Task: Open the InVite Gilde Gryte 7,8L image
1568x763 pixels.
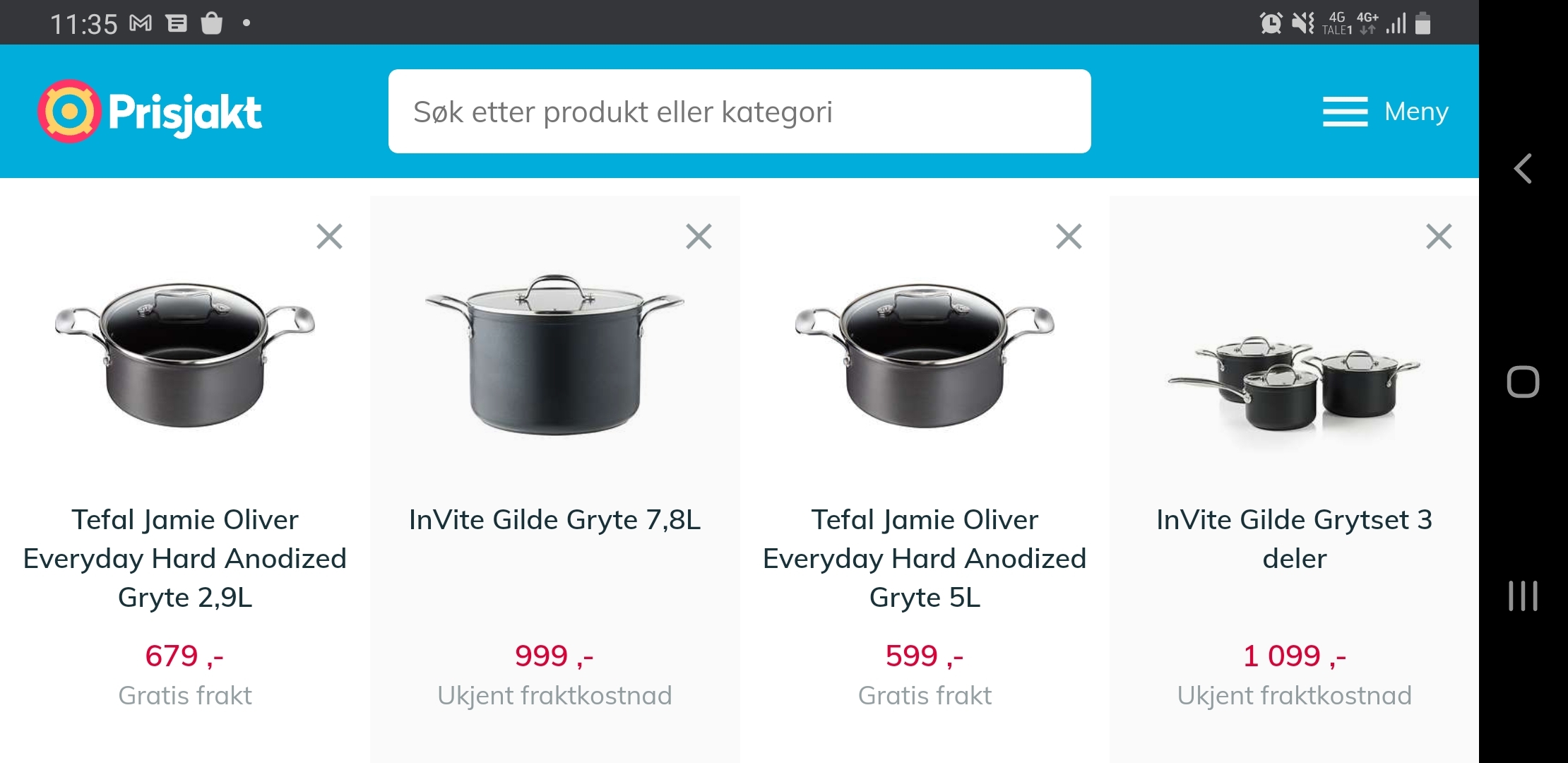Action: point(555,354)
